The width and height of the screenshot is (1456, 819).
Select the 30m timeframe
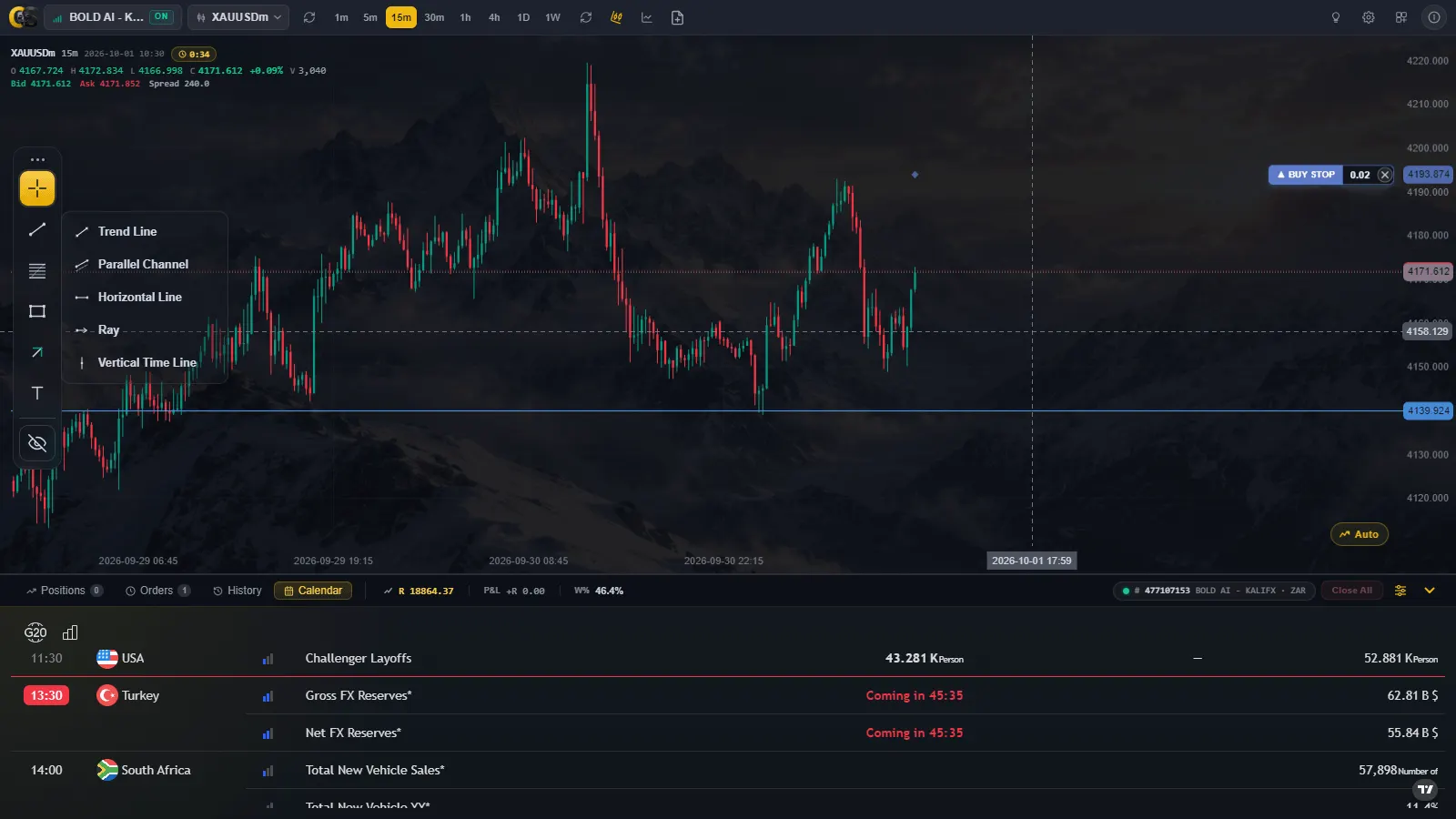(x=434, y=17)
